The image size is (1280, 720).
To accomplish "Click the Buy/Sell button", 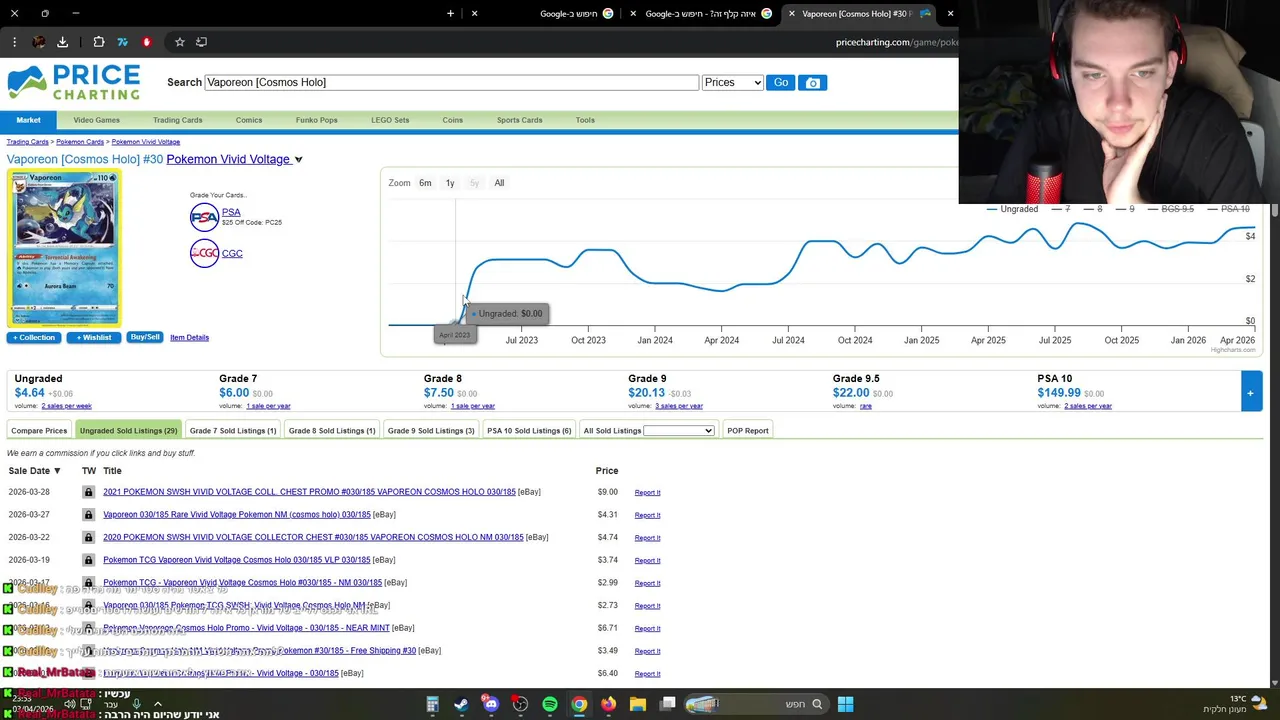I will pyautogui.click(x=145, y=338).
